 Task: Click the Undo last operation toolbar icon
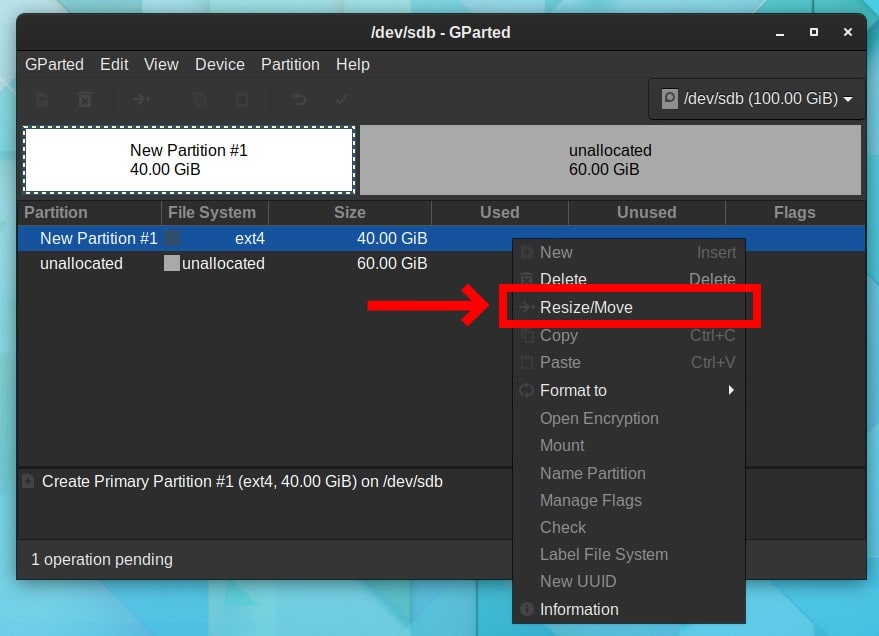[299, 100]
